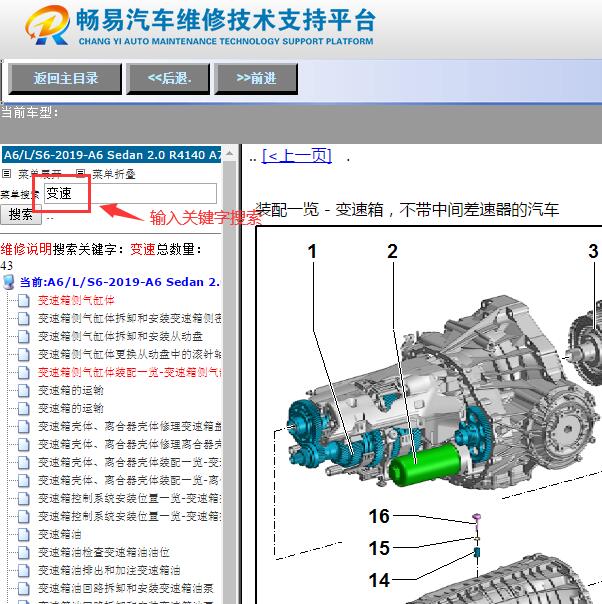Viewport: 602px width, 604px height.
Task: Click the 菜单展开 expand-menu icon
Action: click(6, 174)
